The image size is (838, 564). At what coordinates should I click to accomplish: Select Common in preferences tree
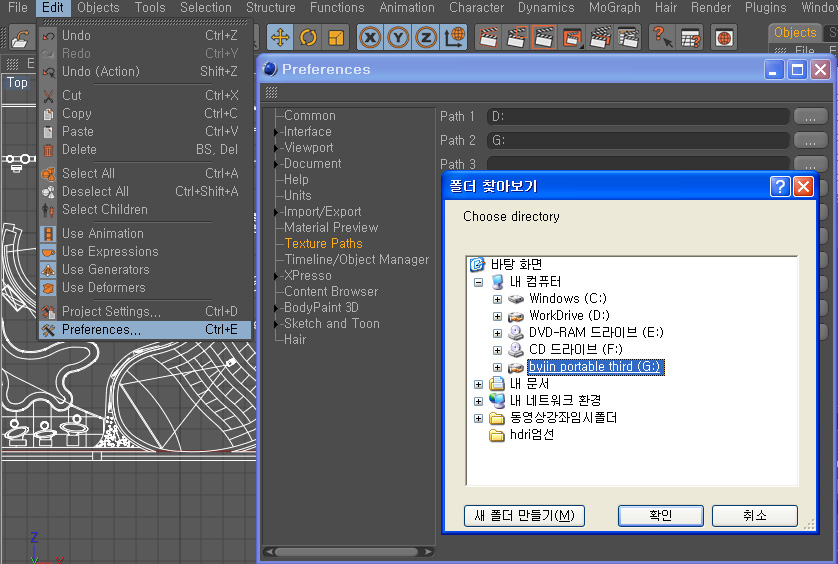tap(310, 115)
